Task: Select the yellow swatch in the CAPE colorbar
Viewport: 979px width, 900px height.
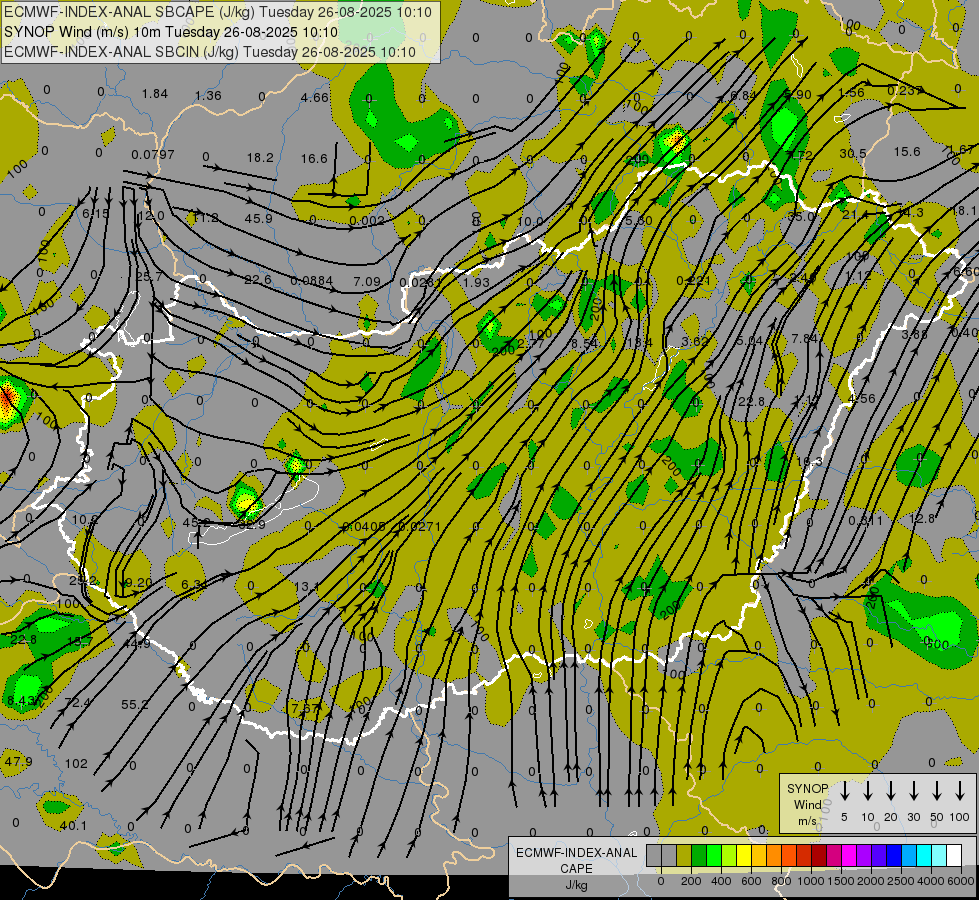Action: 744,855
